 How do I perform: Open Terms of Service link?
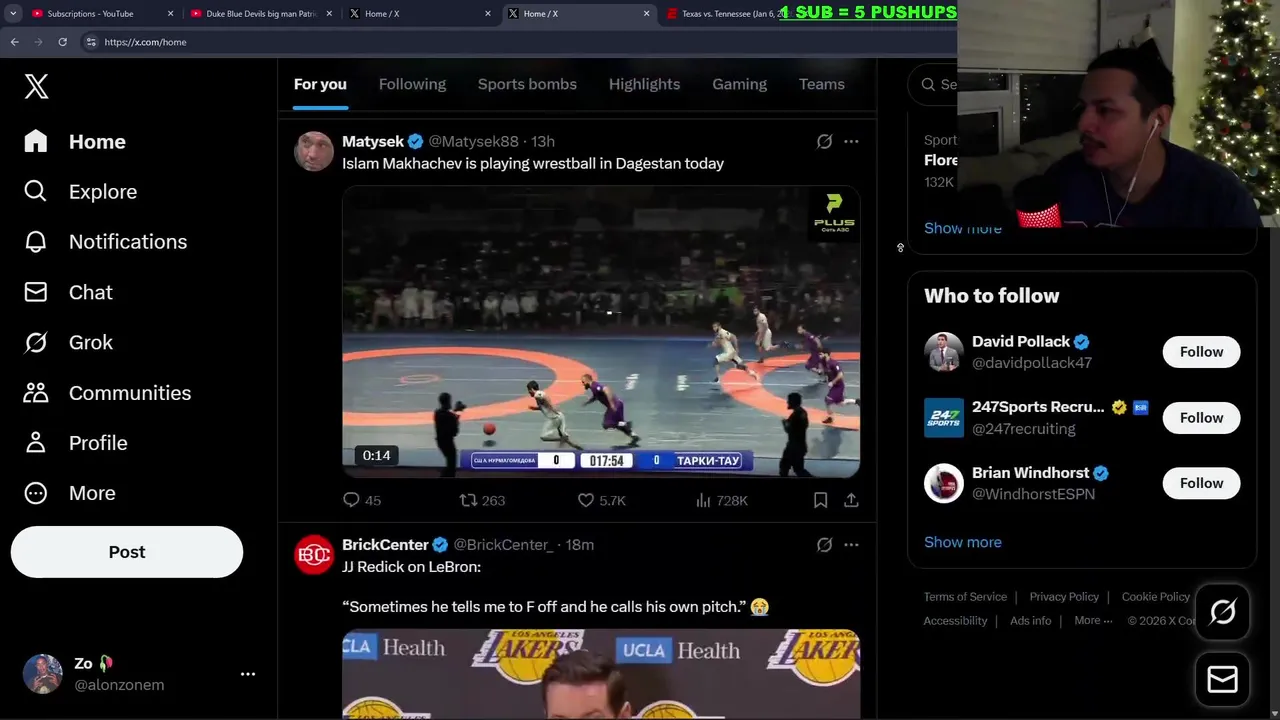(965, 597)
